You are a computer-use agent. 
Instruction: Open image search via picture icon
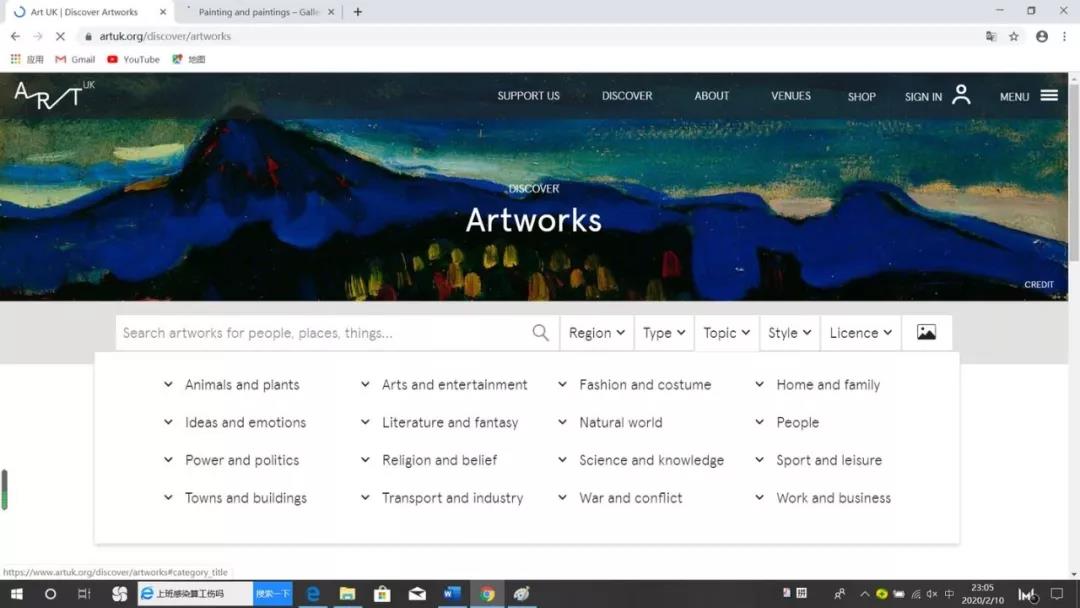click(926, 333)
